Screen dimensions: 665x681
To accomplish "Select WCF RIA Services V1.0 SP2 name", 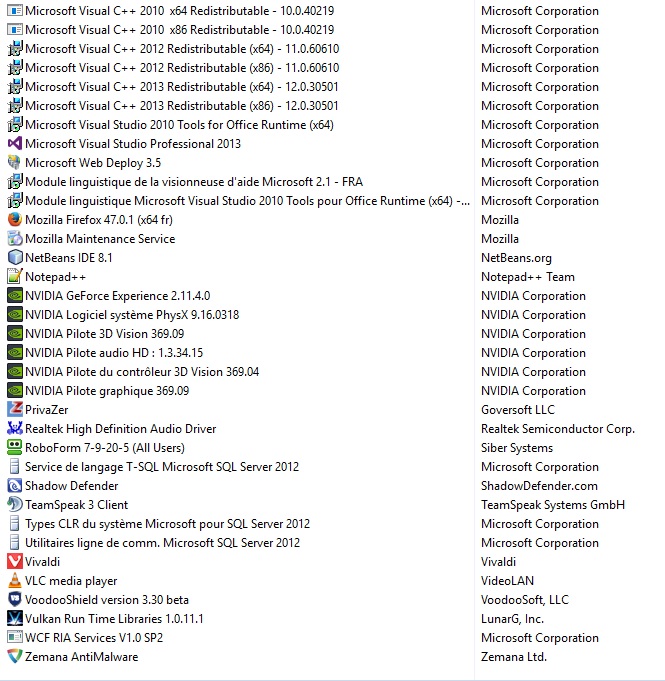I will click(x=94, y=638).
